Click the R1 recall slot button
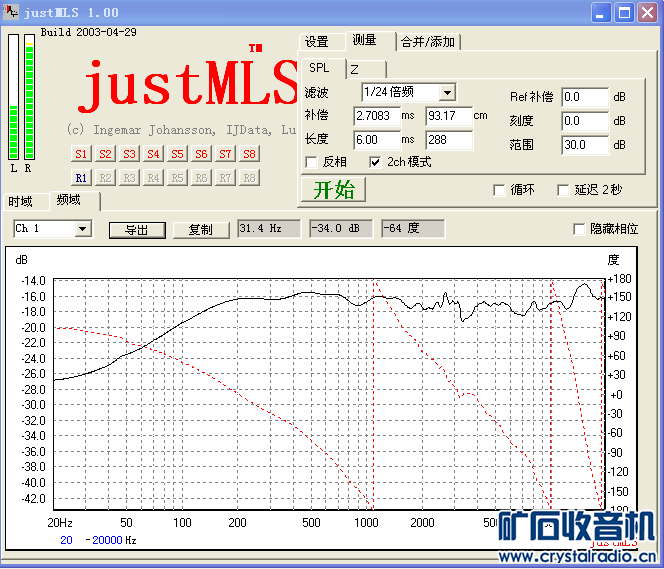The height and width of the screenshot is (569, 664). point(81,178)
